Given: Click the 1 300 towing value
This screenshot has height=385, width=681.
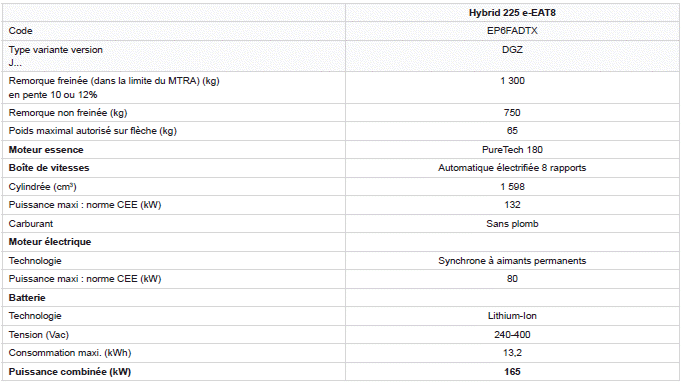Looking at the screenshot, I should pyautogui.click(x=512, y=81).
